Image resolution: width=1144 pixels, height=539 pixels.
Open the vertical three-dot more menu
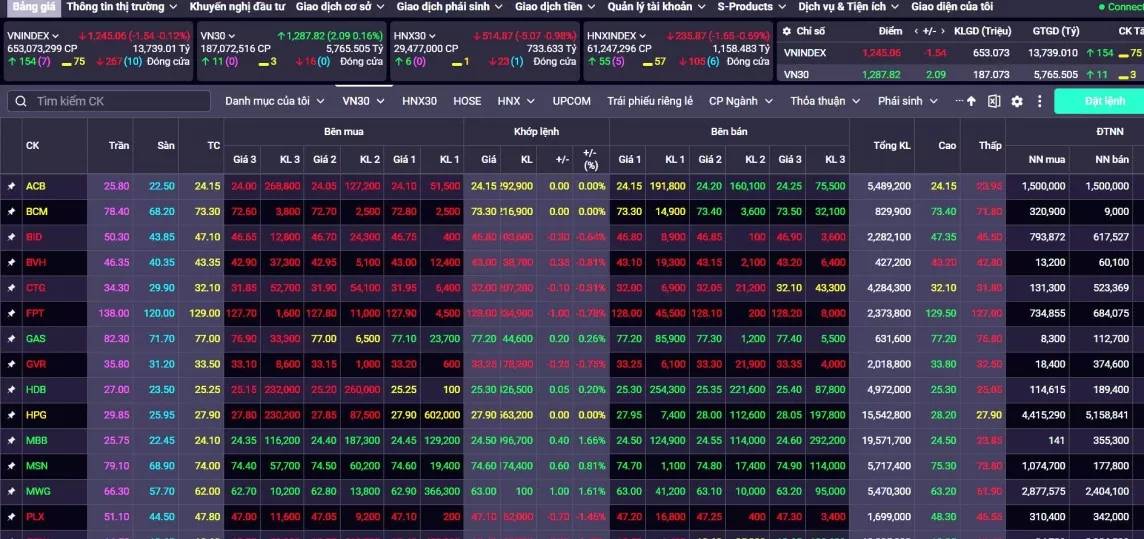pyautogui.click(x=1040, y=101)
